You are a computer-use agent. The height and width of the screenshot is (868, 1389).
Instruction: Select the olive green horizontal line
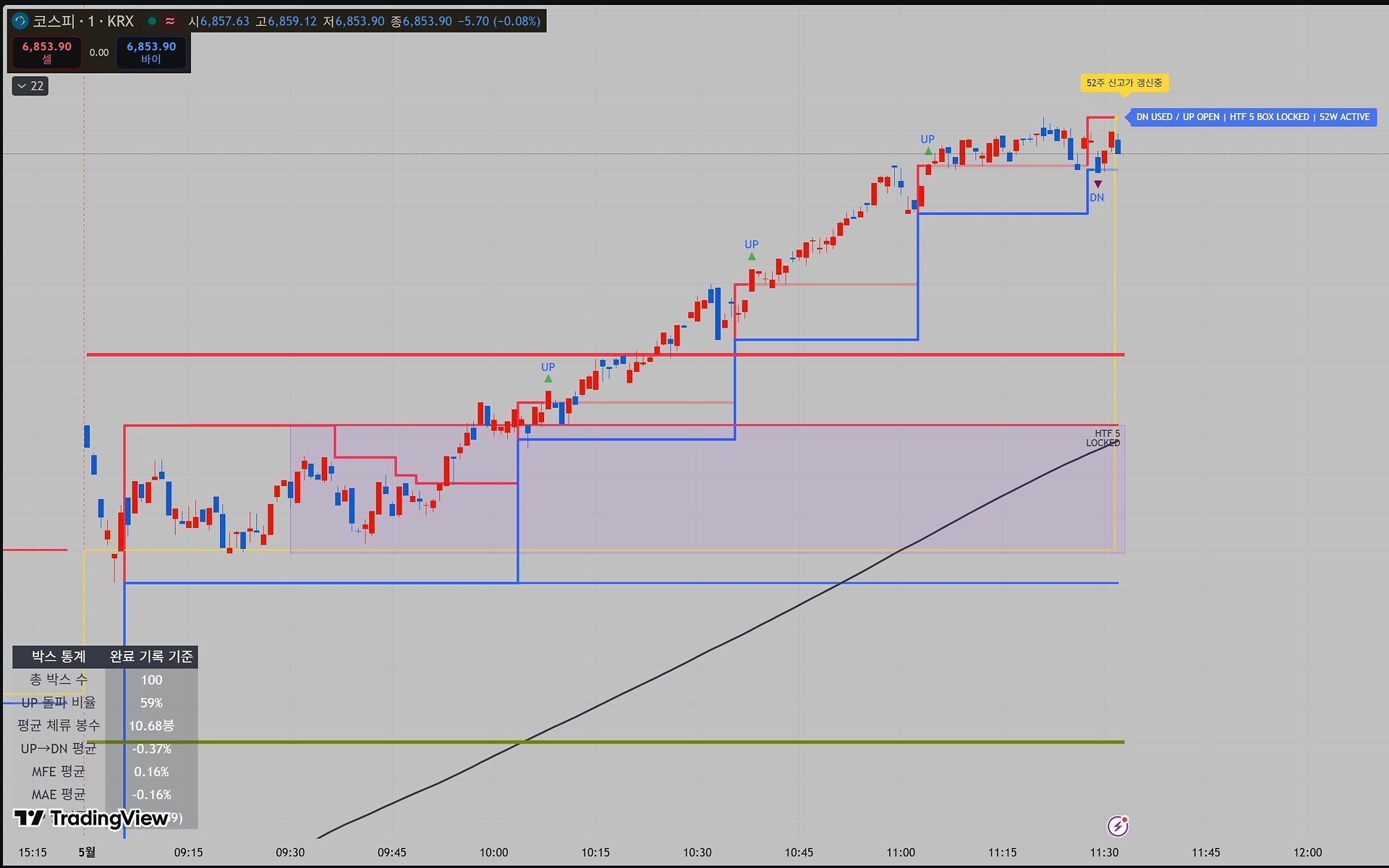tap(606, 742)
